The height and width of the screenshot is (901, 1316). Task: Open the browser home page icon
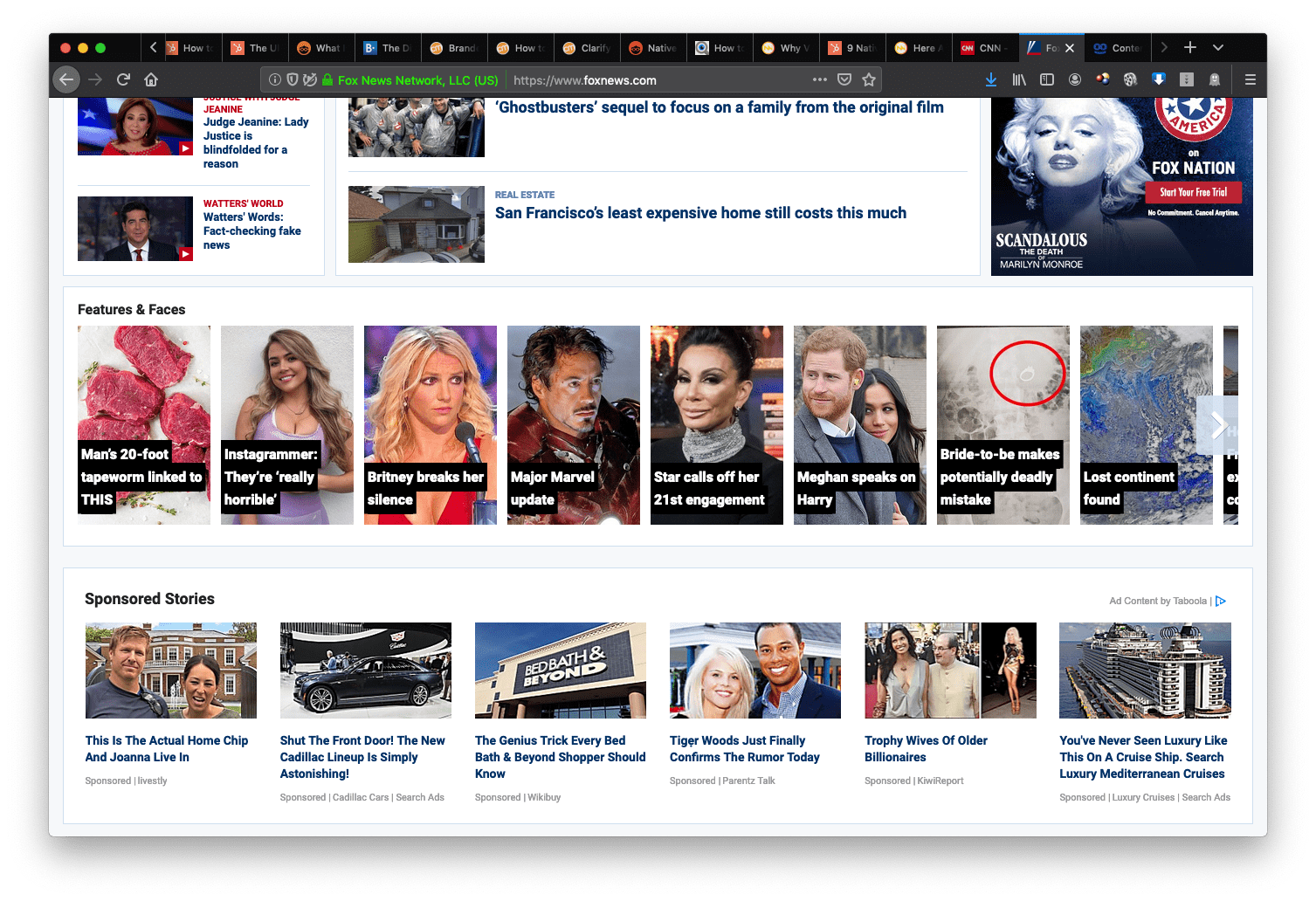click(x=151, y=79)
